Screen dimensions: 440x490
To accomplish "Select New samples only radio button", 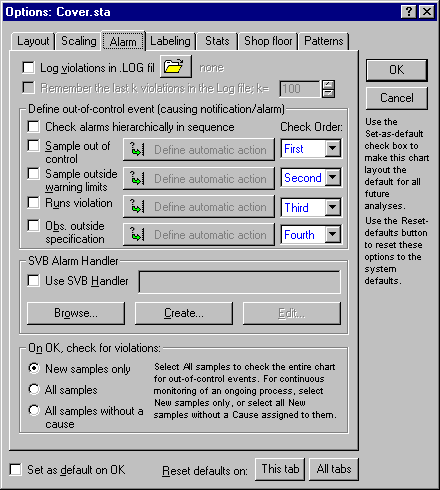I will pos(34,368).
